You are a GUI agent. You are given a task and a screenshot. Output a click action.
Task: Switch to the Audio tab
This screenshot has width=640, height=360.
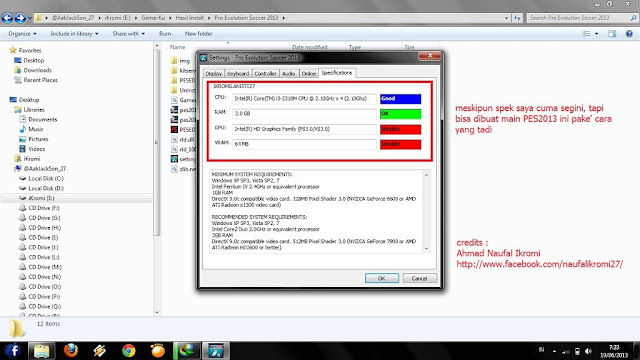[289, 73]
